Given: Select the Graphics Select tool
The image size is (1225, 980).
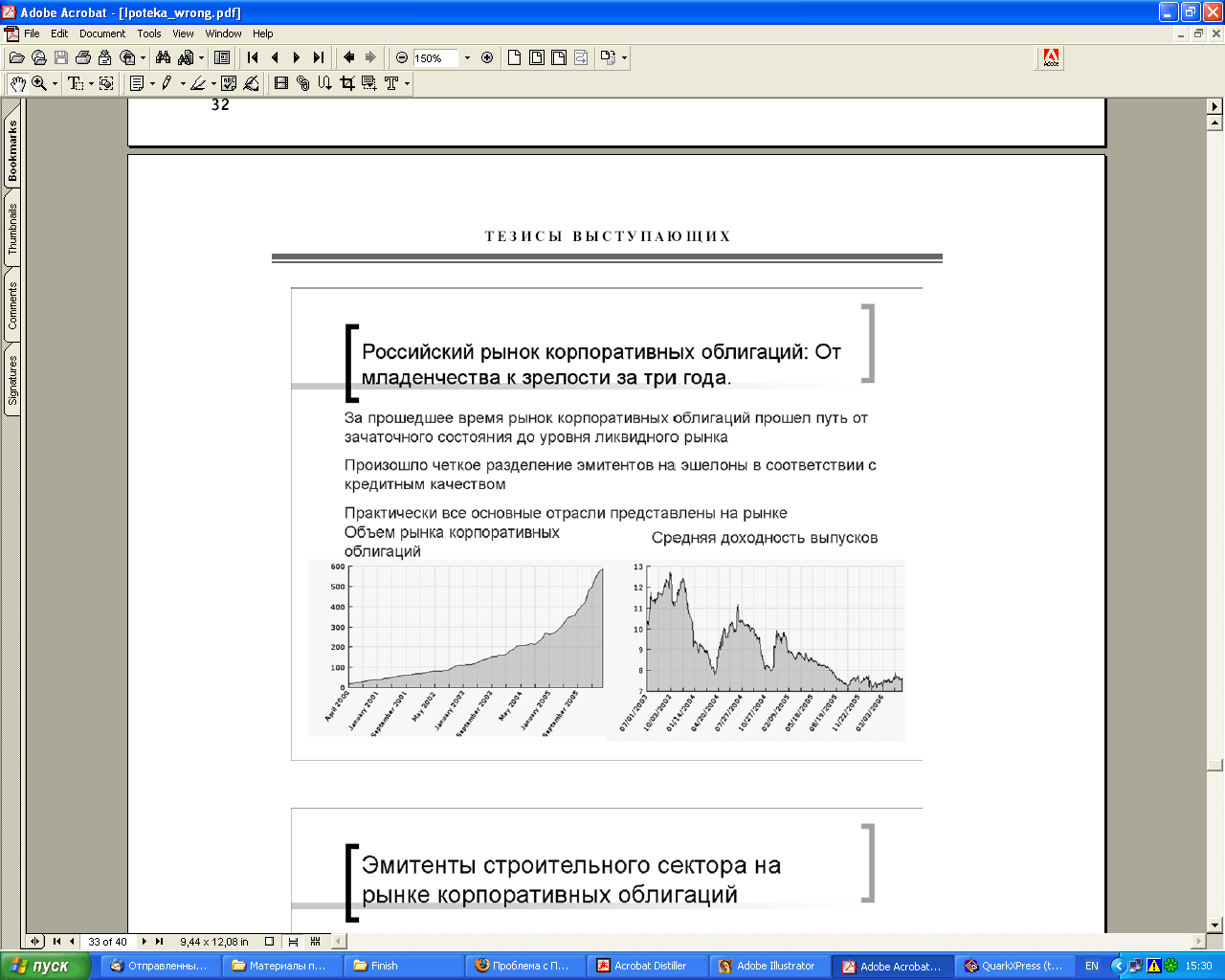Looking at the screenshot, I should [x=106, y=83].
